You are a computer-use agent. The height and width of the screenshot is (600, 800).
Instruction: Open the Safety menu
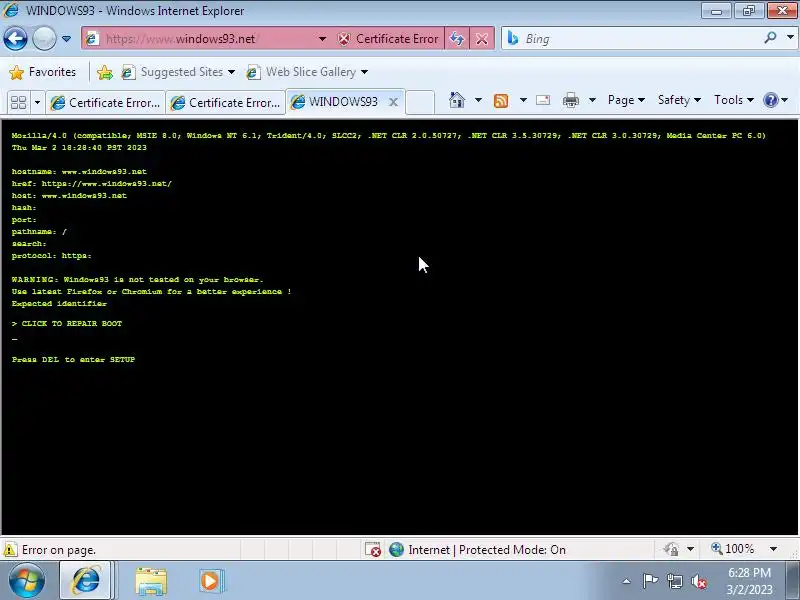[x=679, y=100]
